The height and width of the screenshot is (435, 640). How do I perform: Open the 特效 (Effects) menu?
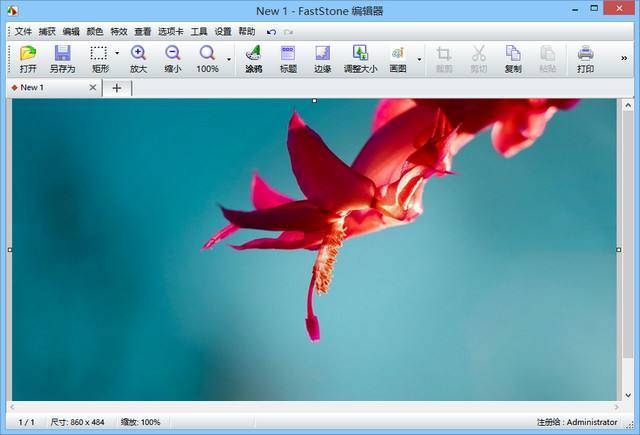tap(119, 31)
